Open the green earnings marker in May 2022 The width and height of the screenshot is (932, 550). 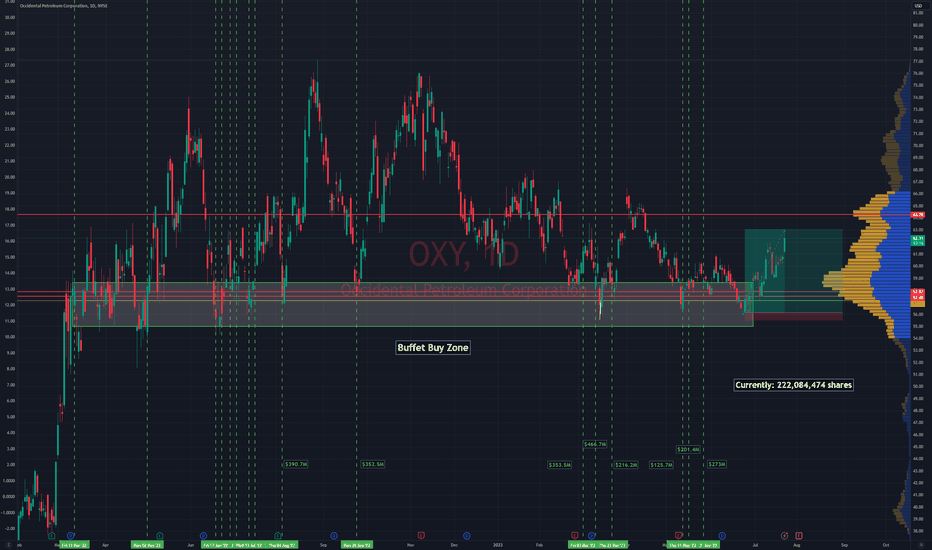point(159,536)
